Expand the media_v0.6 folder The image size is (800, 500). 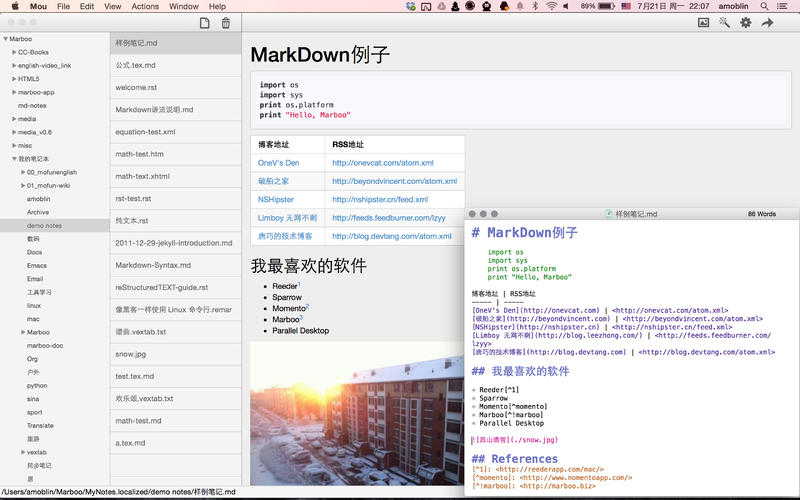click(14, 132)
